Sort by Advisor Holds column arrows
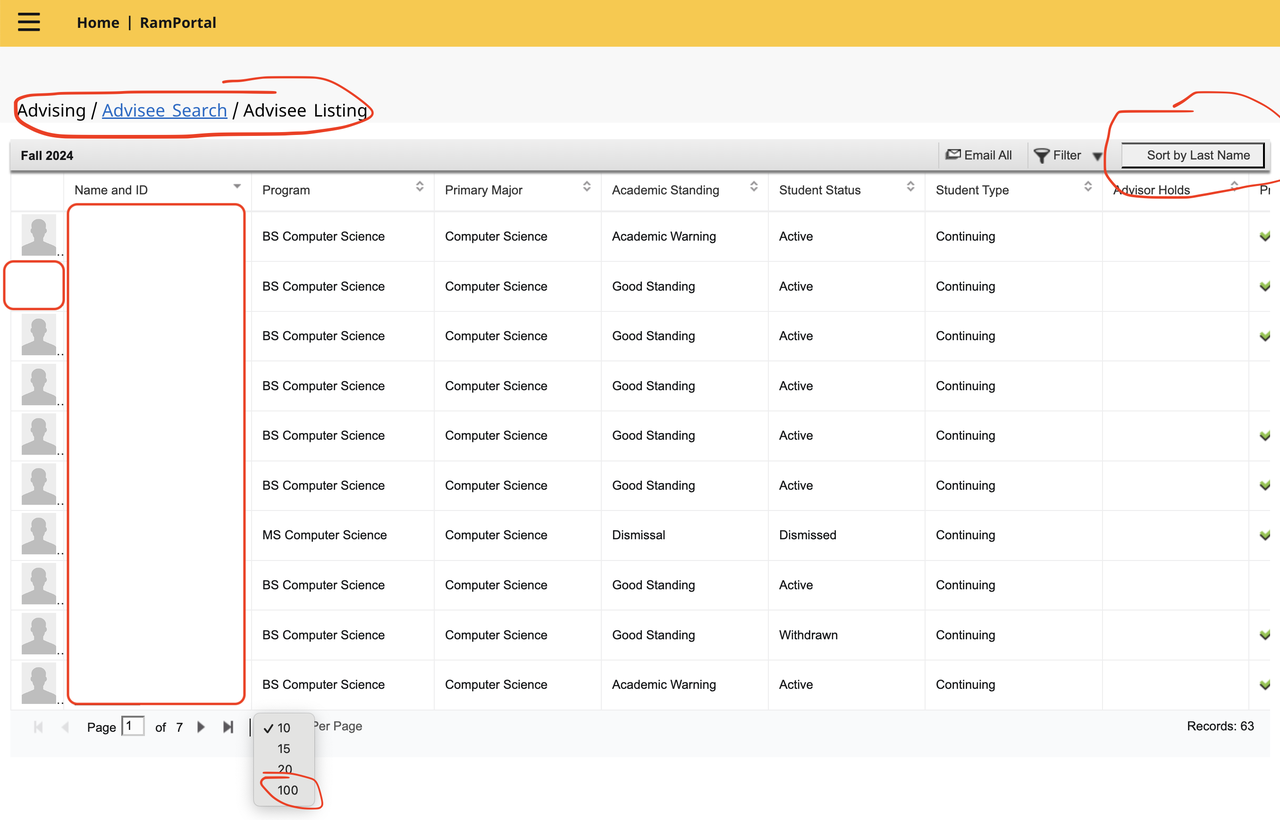 point(1235,187)
